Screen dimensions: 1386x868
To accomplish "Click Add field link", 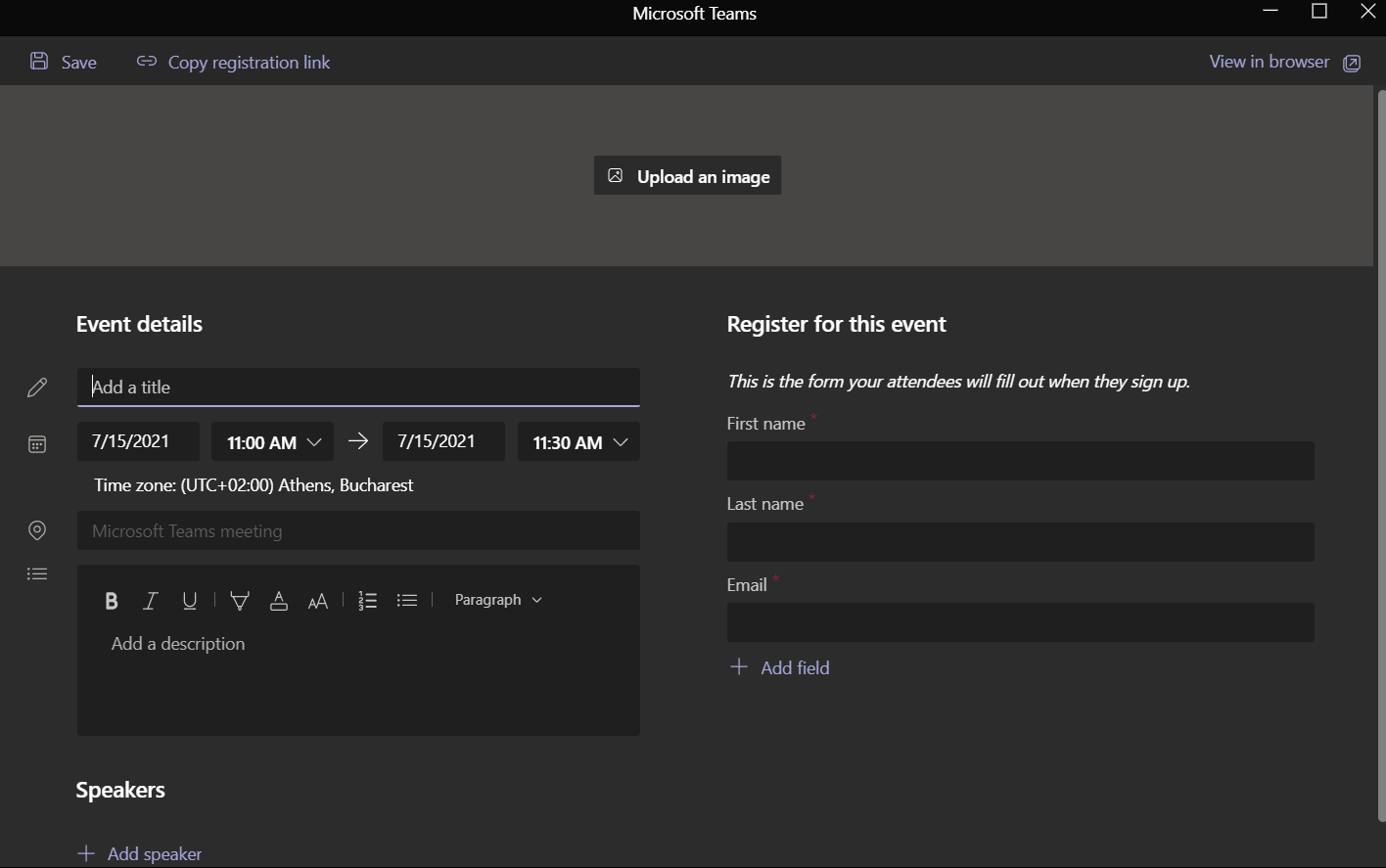I will [780, 667].
